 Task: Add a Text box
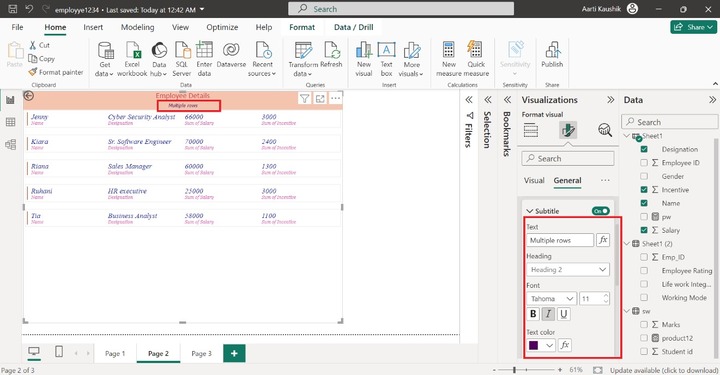click(x=387, y=59)
